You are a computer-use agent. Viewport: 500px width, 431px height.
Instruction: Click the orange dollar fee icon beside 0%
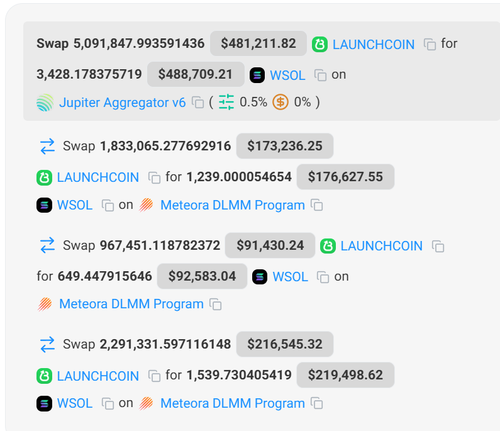(280, 102)
